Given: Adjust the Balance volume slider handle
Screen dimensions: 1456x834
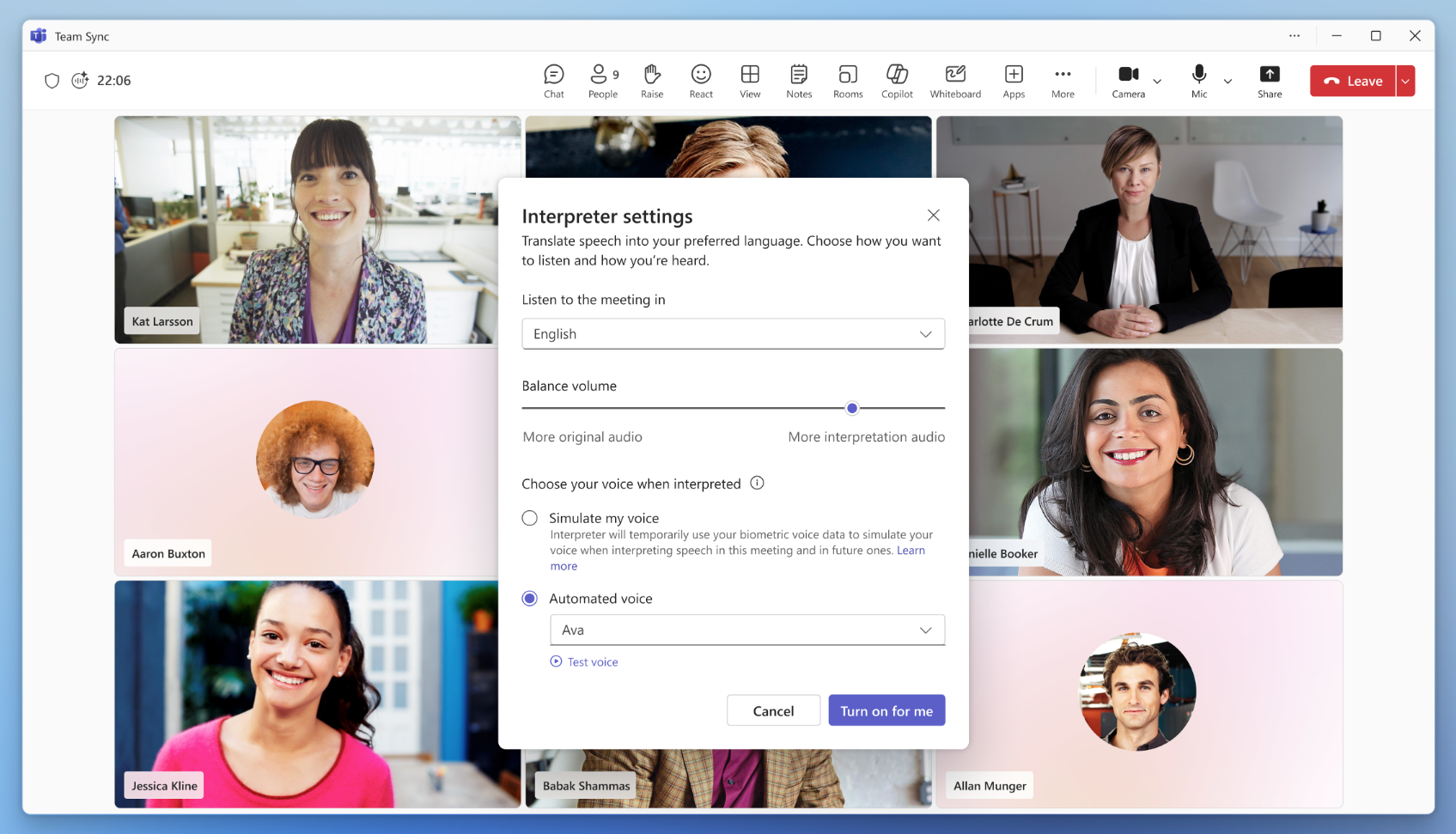Looking at the screenshot, I should (x=852, y=408).
